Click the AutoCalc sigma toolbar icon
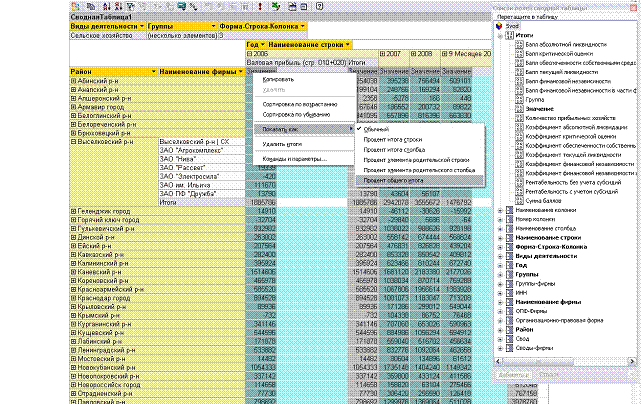This screenshot has height=404, width=641. [x=157, y=7]
